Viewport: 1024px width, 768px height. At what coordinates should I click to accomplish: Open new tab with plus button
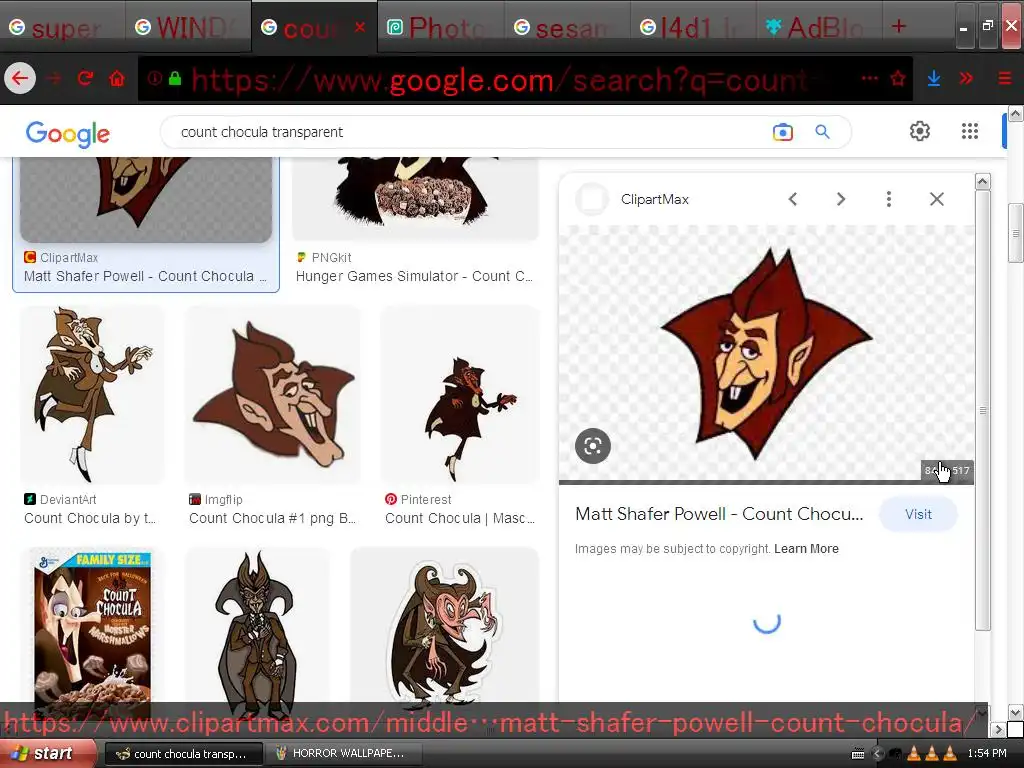tap(899, 26)
